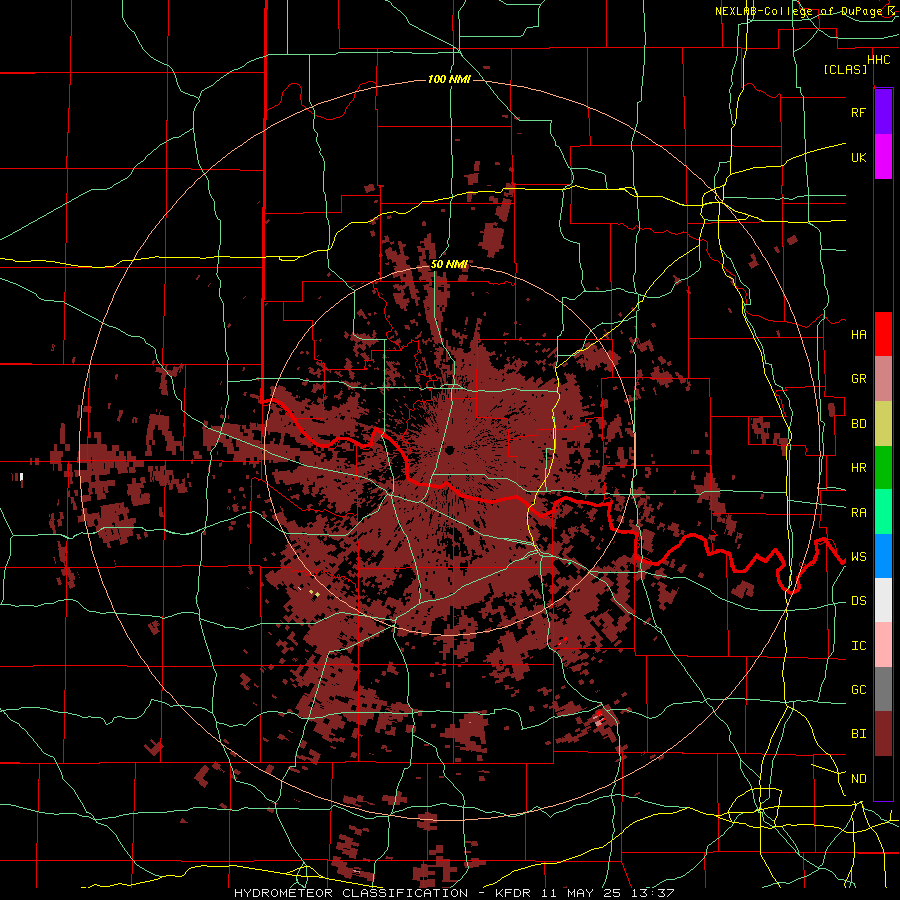Click the IC legend label
Image resolution: width=900 pixels, height=900 pixels.
[858, 646]
